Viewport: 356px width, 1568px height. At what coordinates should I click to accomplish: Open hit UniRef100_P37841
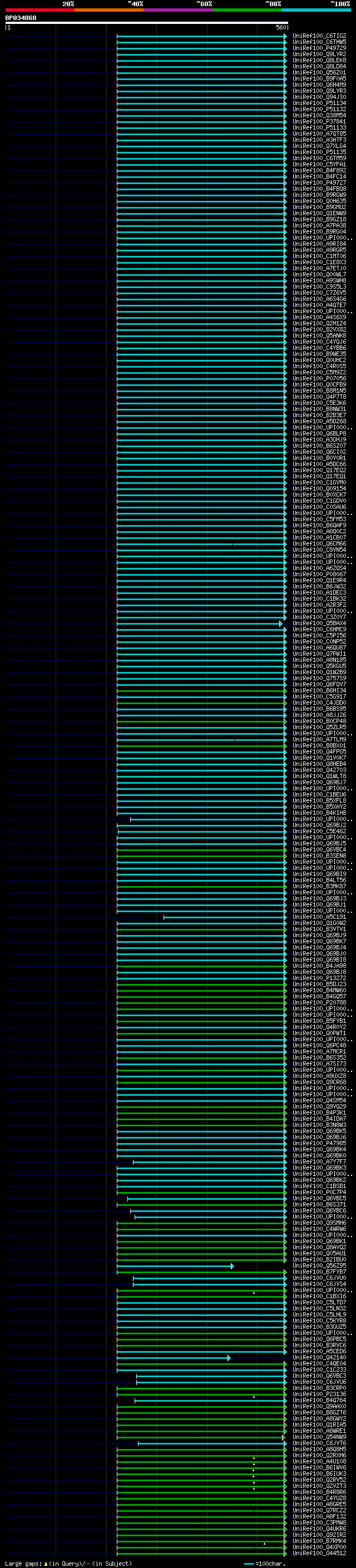pos(319,122)
